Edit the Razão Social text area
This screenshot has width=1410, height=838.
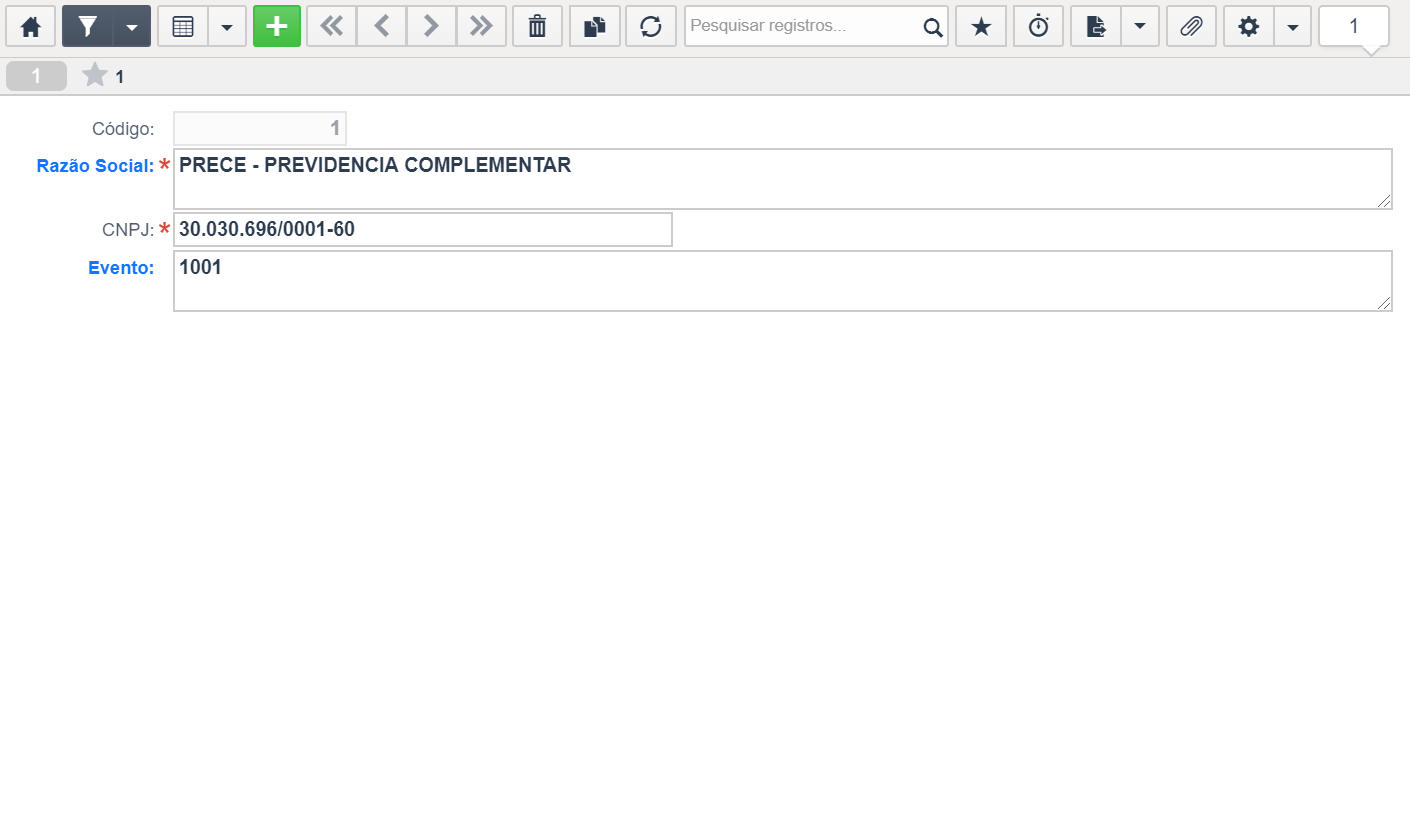click(x=783, y=179)
